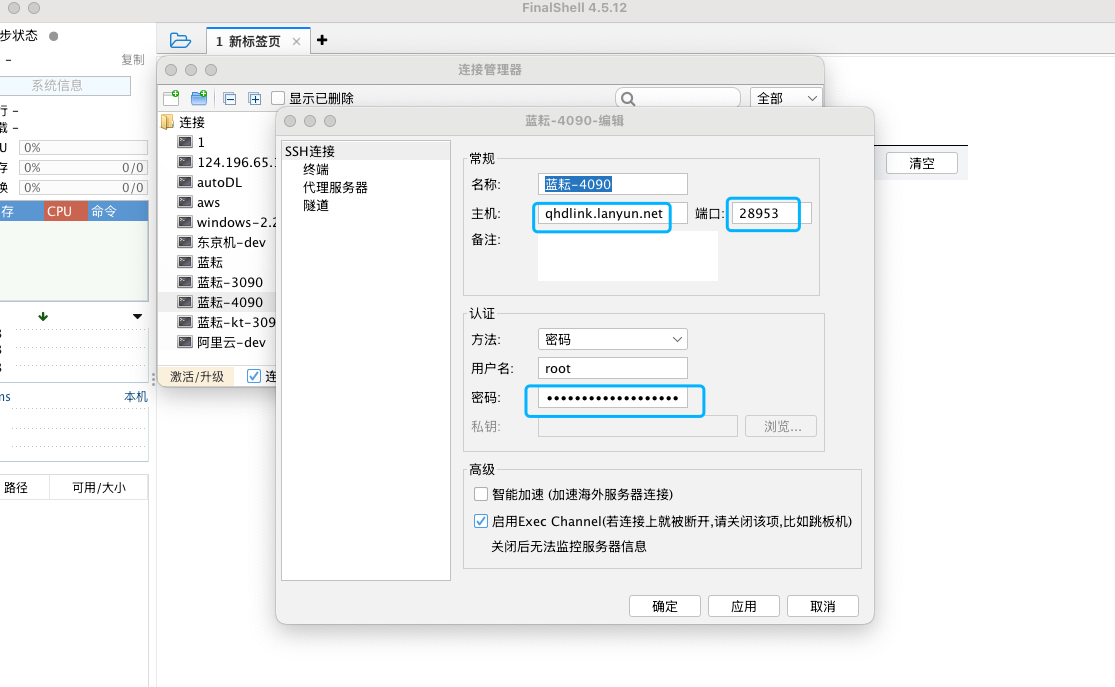Click the 端口 field showing 28953
This screenshot has width=1115, height=687.
pyautogui.click(x=771, y=213)
